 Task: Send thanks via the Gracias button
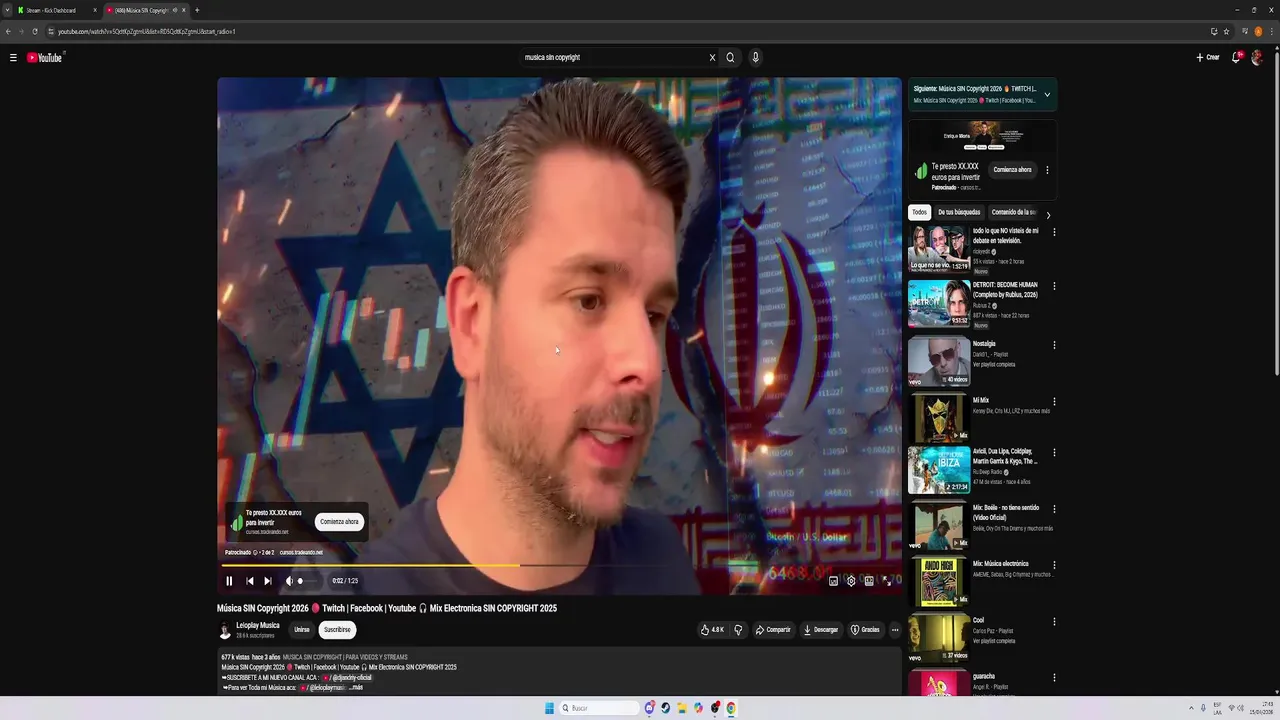coord(865,630)
